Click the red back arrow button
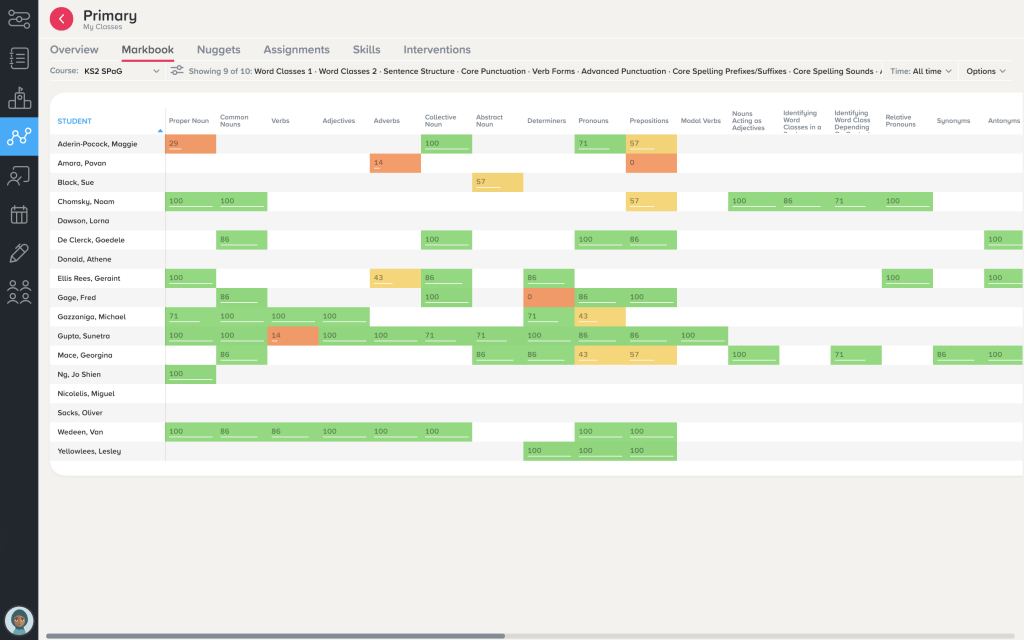 pos(61,19)
